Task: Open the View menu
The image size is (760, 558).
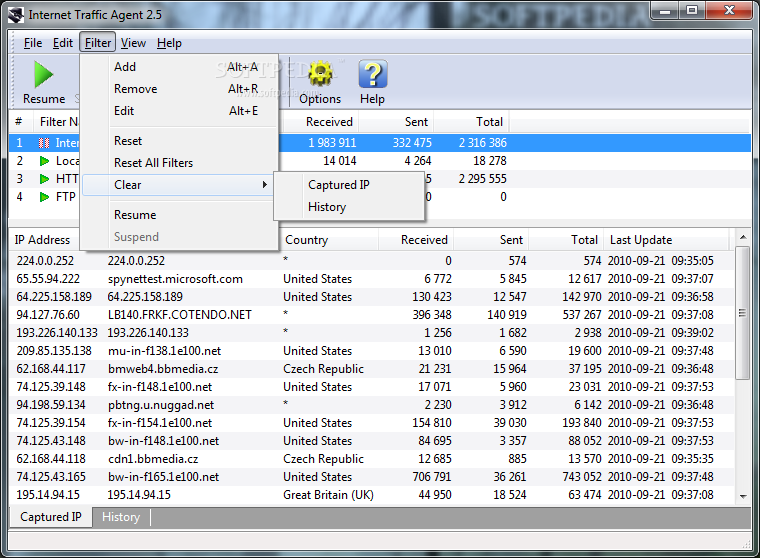Action: [133, 43]
